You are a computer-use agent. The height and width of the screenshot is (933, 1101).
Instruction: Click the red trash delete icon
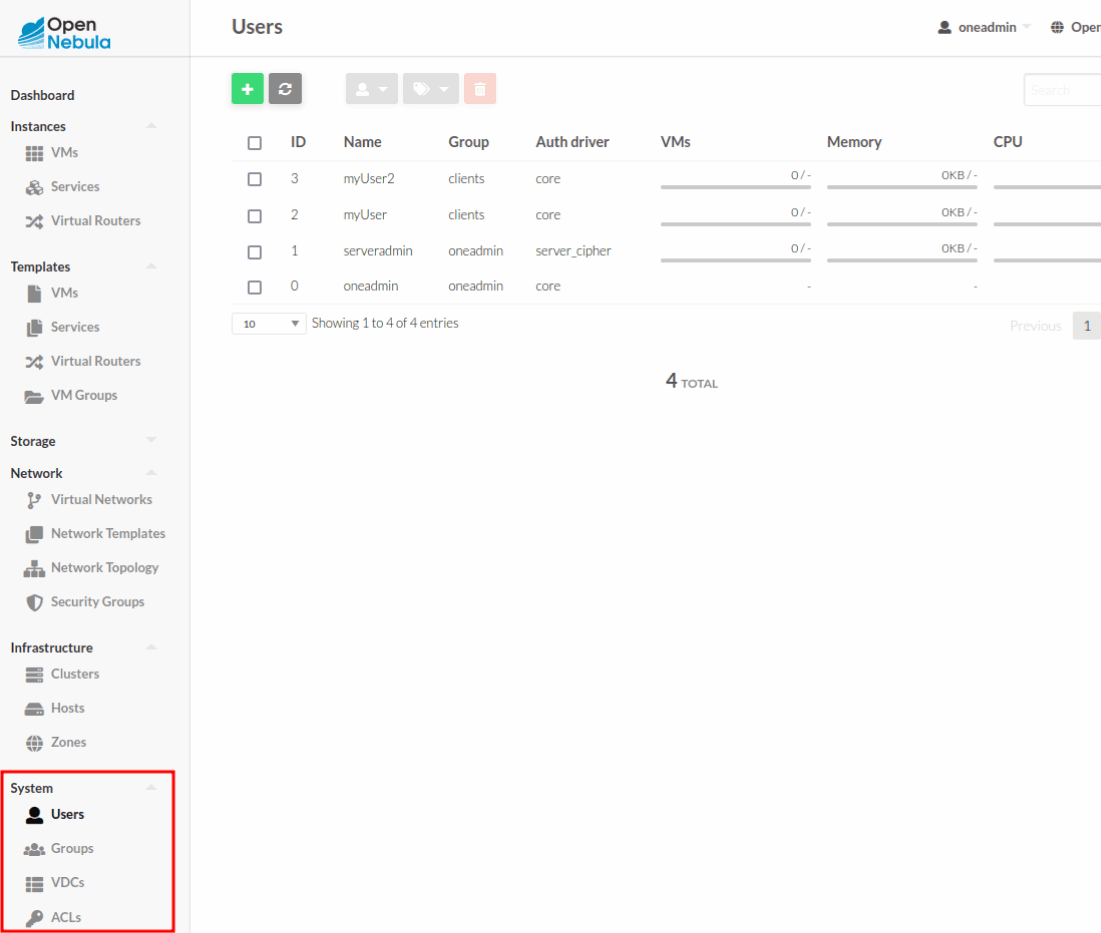[480, 89]
